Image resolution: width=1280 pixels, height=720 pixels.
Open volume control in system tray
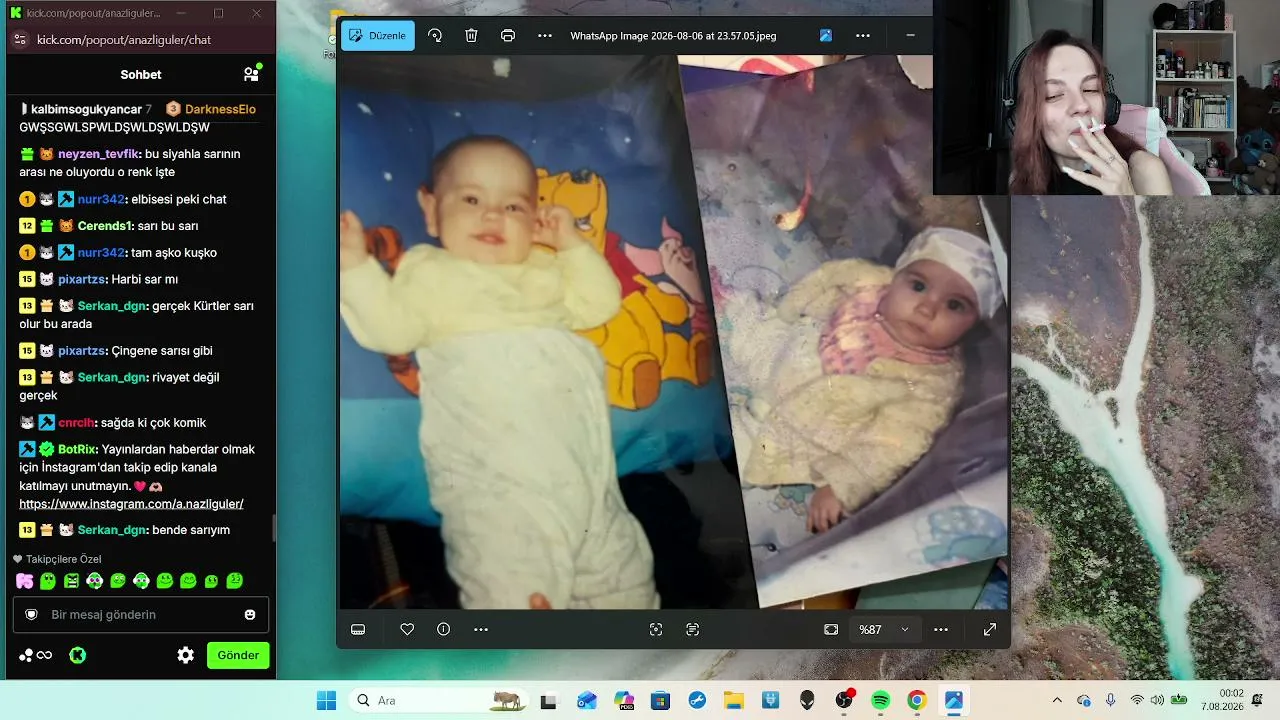click(x=1158, y=700)
